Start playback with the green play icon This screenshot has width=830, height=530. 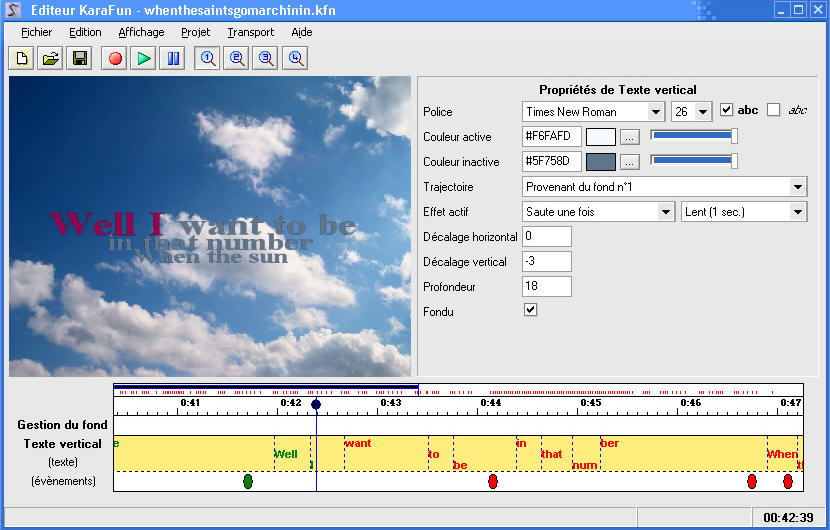click(144, 59)
